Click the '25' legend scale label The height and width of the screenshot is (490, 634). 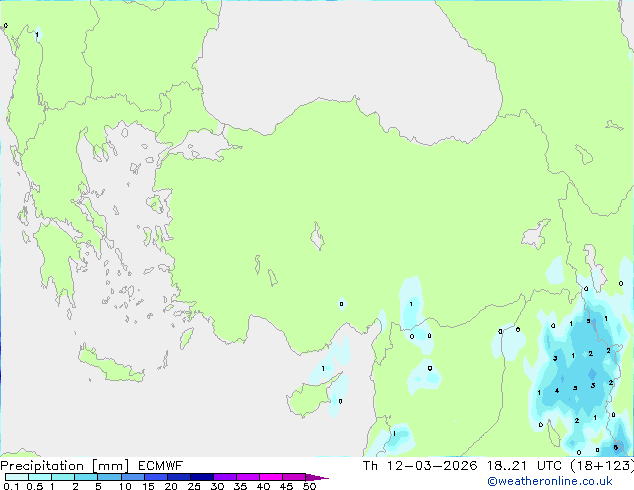click(194, 486)
